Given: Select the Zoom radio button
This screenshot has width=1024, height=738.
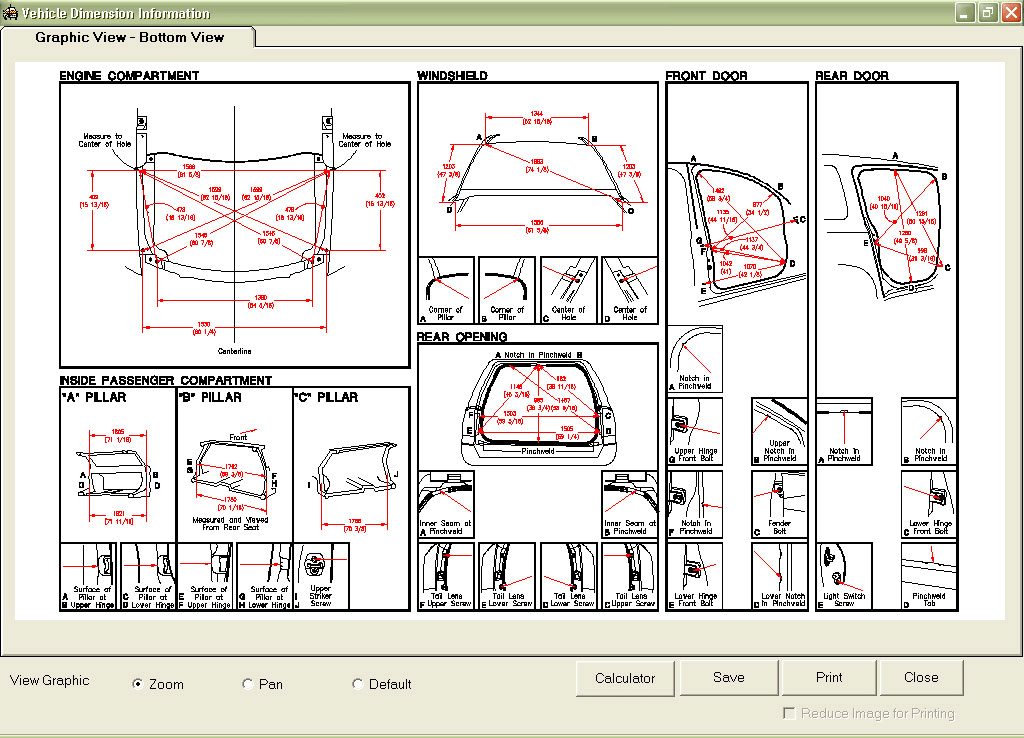Looking at the screenshot, I should (137, 684).
